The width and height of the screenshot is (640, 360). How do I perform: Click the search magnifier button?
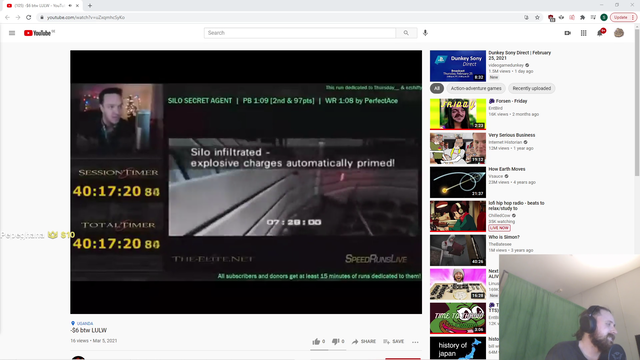(x=406, y=33)
